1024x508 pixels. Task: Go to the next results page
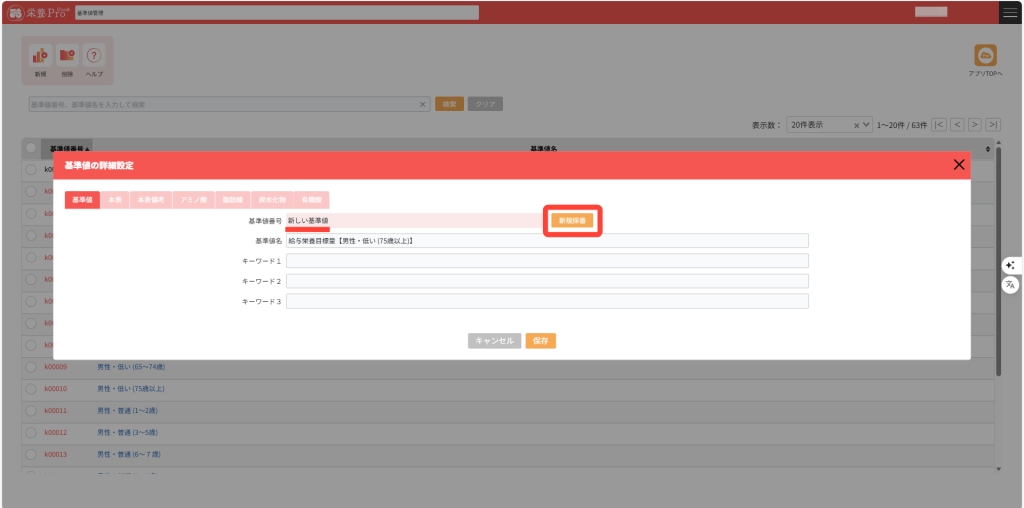[x=975, y=125]
